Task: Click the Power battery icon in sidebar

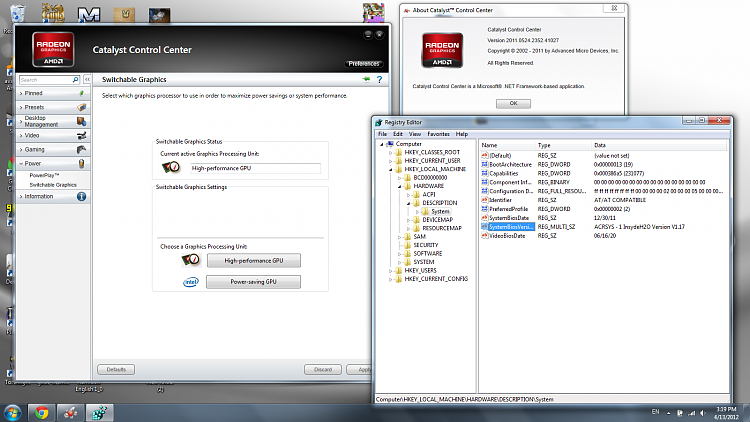Action: 81,164
